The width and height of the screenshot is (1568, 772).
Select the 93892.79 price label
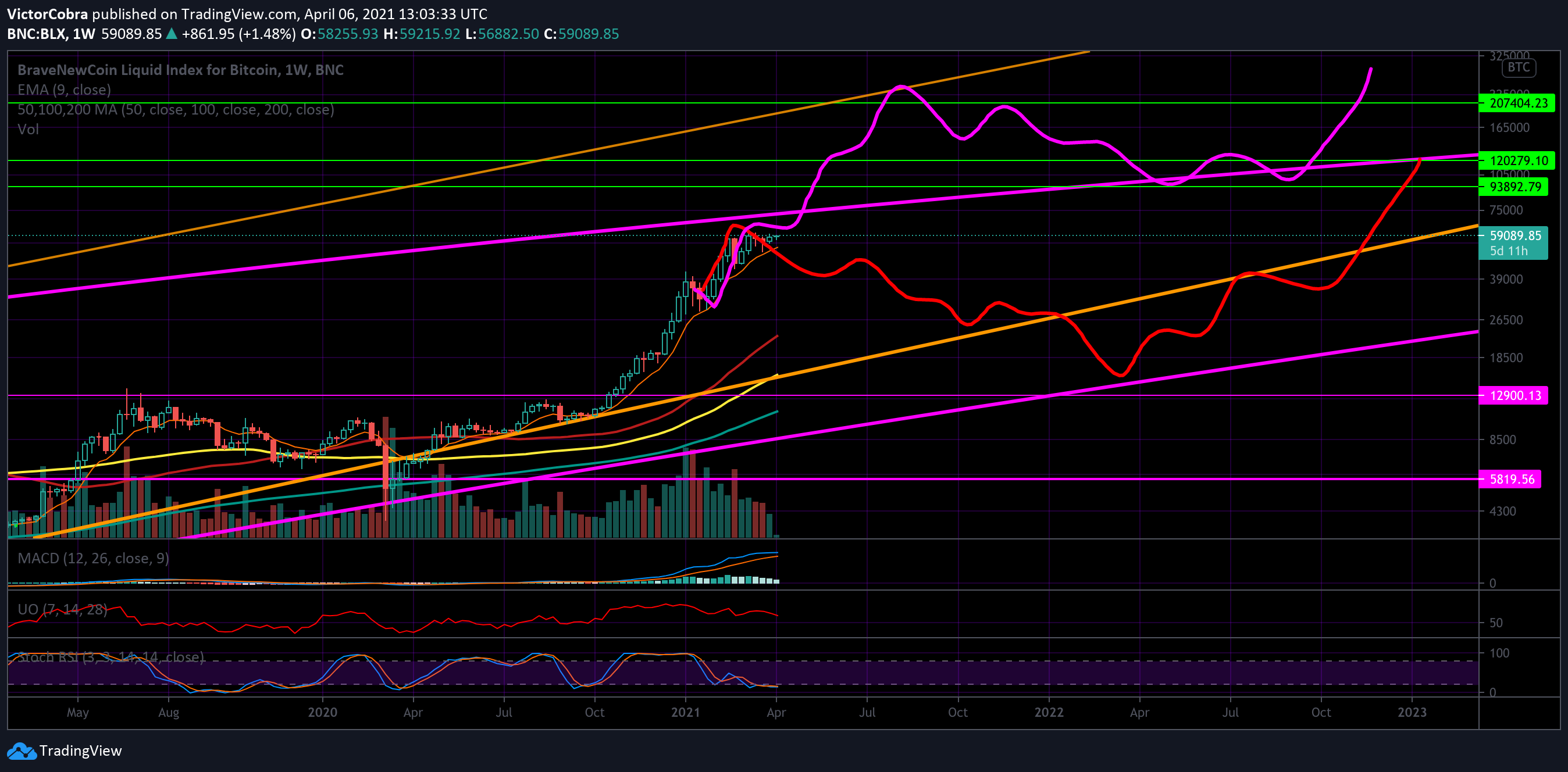(x=1513, y=187)
